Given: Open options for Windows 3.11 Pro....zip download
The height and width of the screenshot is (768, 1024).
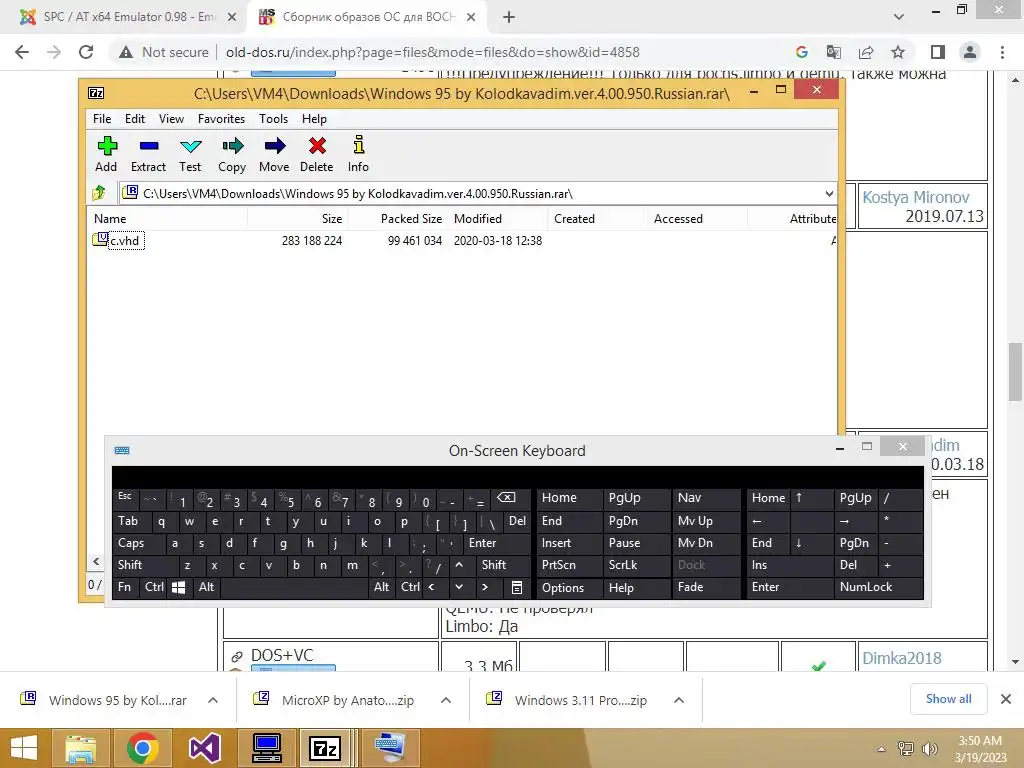Looking at the screenshot, I should [x=679, y=700].
